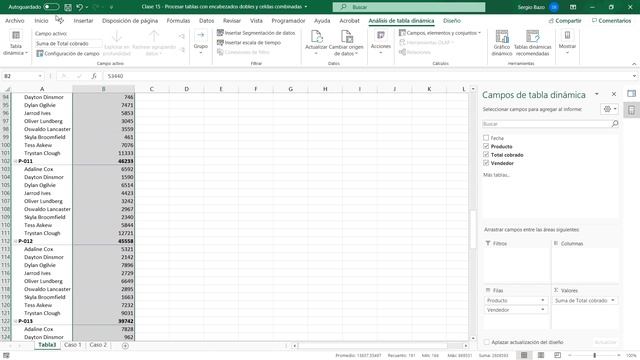Open the Acciones ribbon button
The image size is (640, 360).
pos(380,42)
